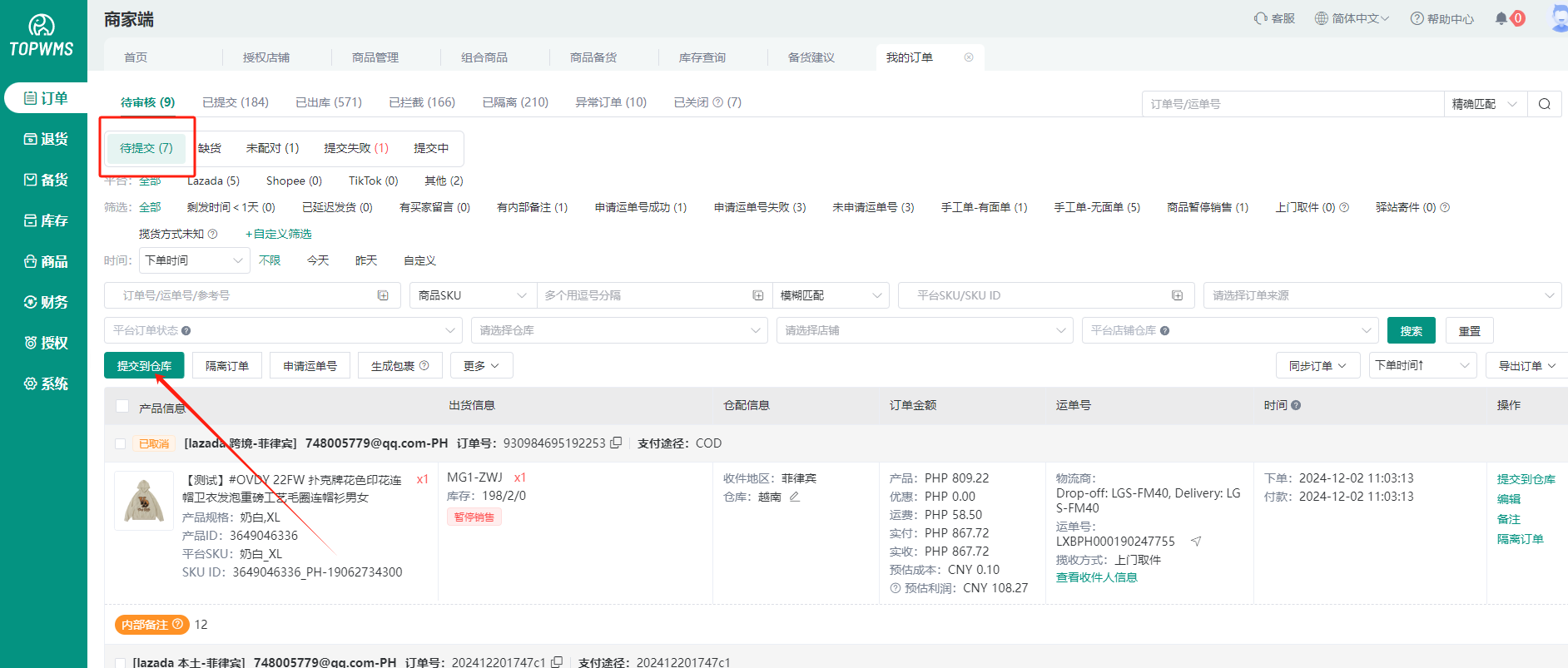The width and height of the screenshot is (1568, 668).
Task: Open 下单时间 time type dropdown
Action: pos(194,260)
